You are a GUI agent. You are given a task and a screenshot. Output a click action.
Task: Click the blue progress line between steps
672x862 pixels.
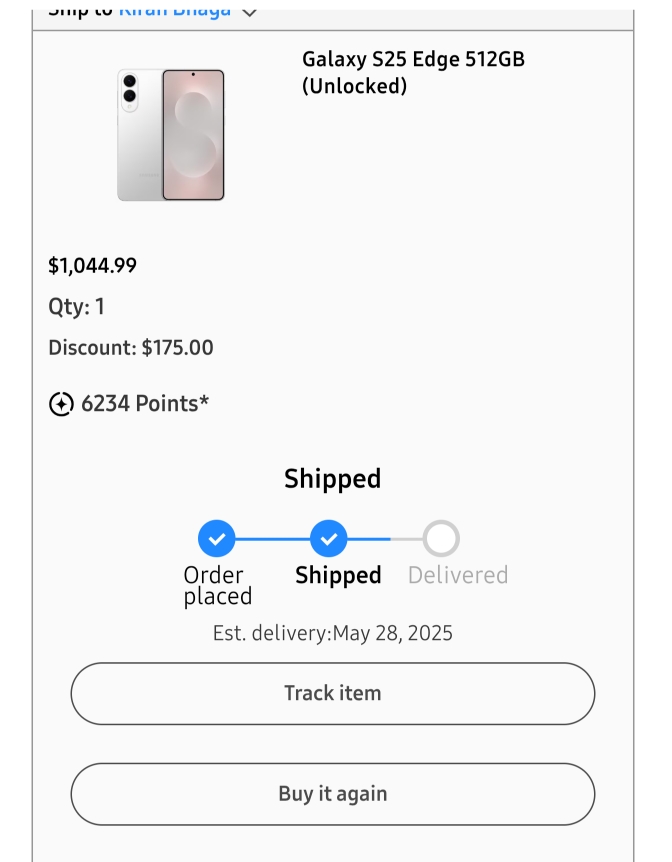pyautogui.click(x=272, y=539)
